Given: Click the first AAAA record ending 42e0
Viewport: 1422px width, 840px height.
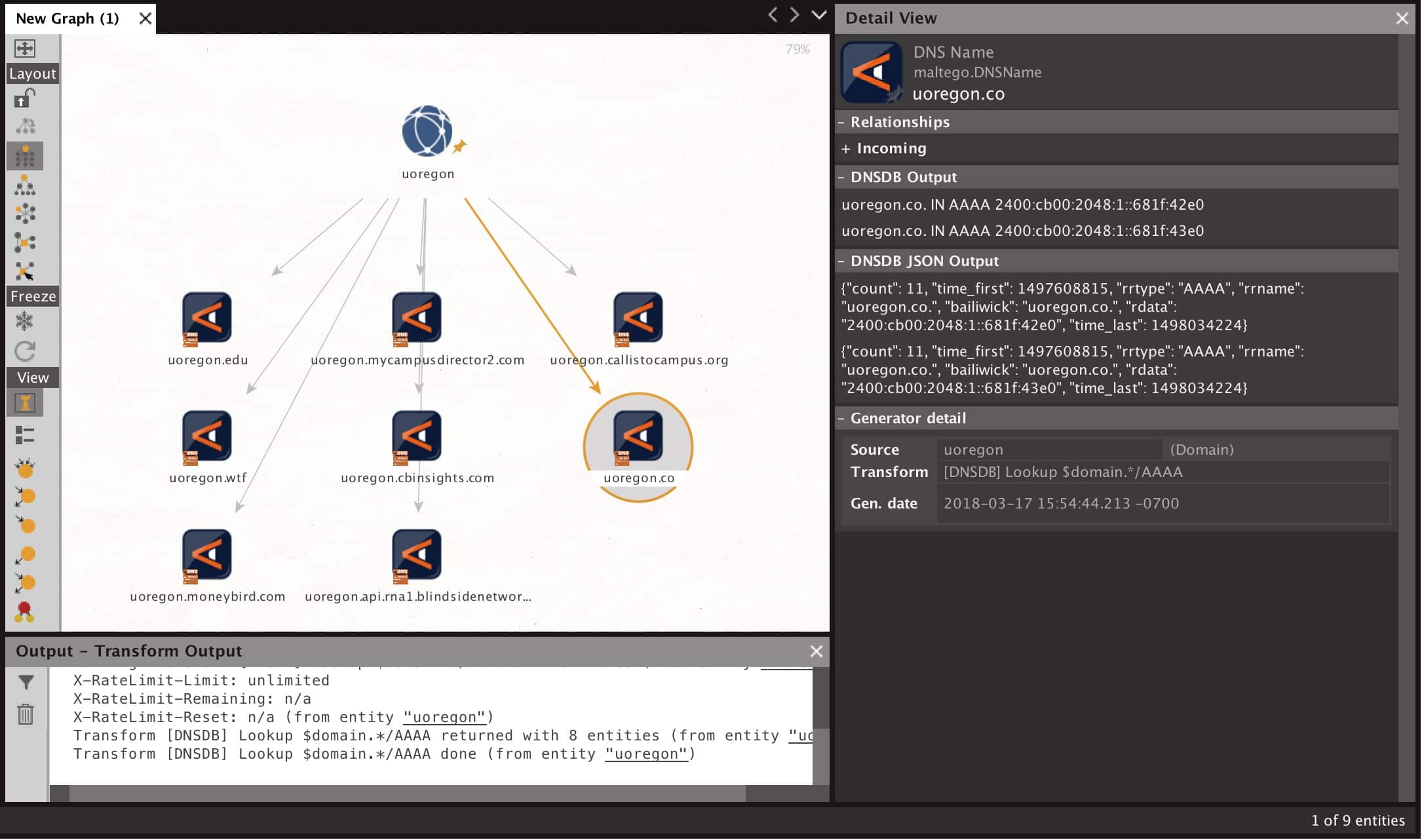Looking at the screenshot, I should tap(1022, 205).
